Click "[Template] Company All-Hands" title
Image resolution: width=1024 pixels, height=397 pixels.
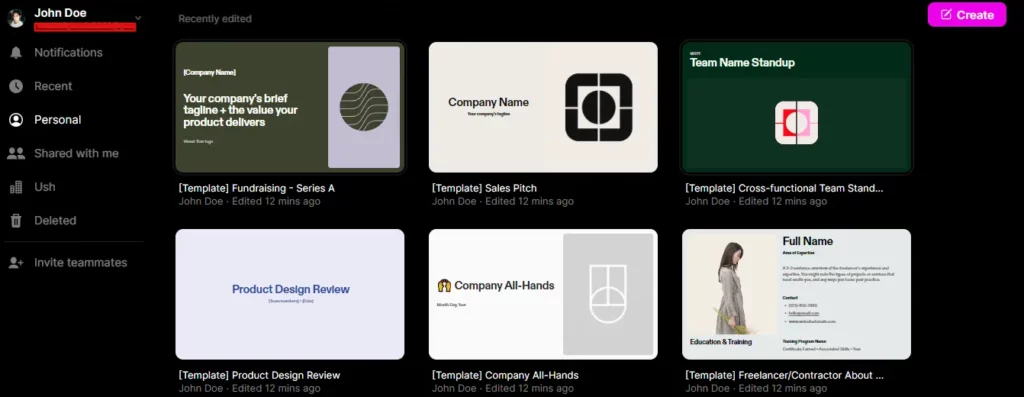tap(505, 375)
